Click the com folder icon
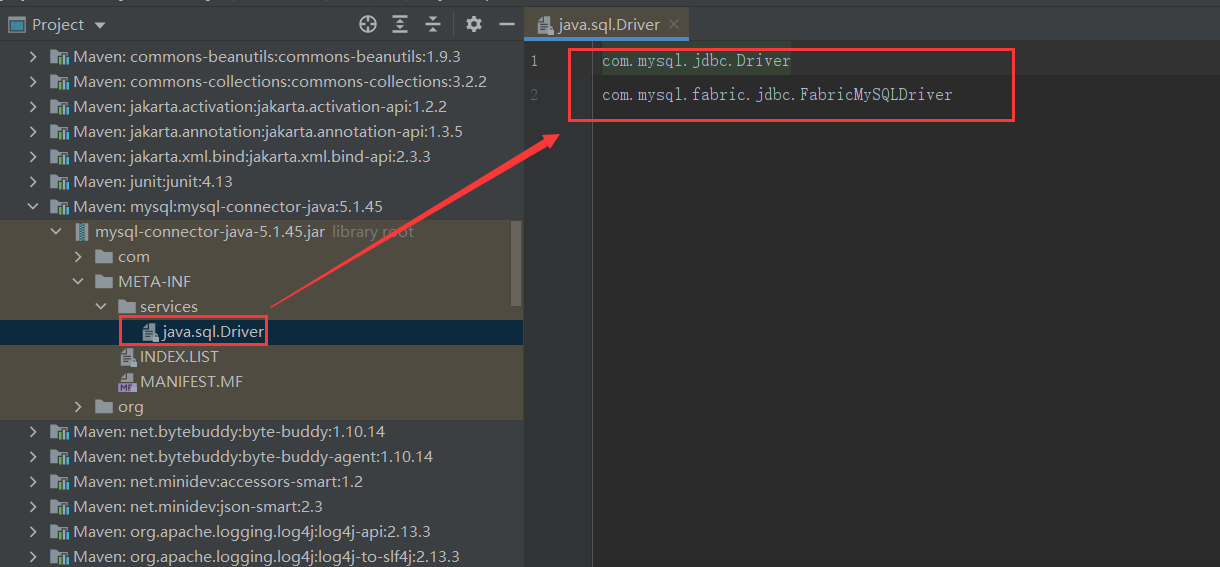The image size is (1220, 567). pyautogui.click(x=103, y=256)
